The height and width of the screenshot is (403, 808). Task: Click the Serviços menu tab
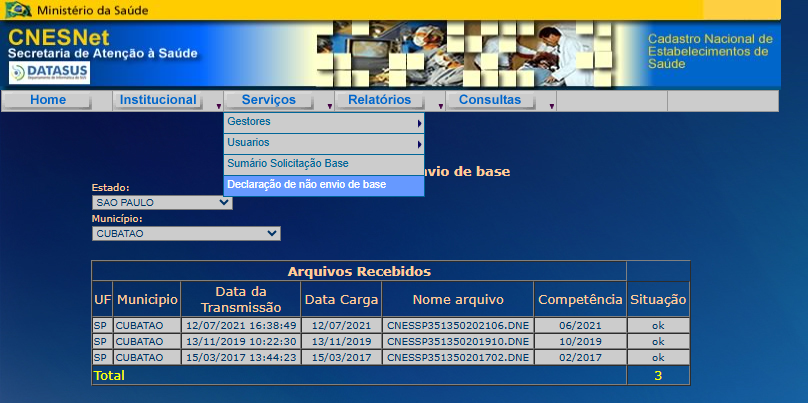click(x=269, y=100)
